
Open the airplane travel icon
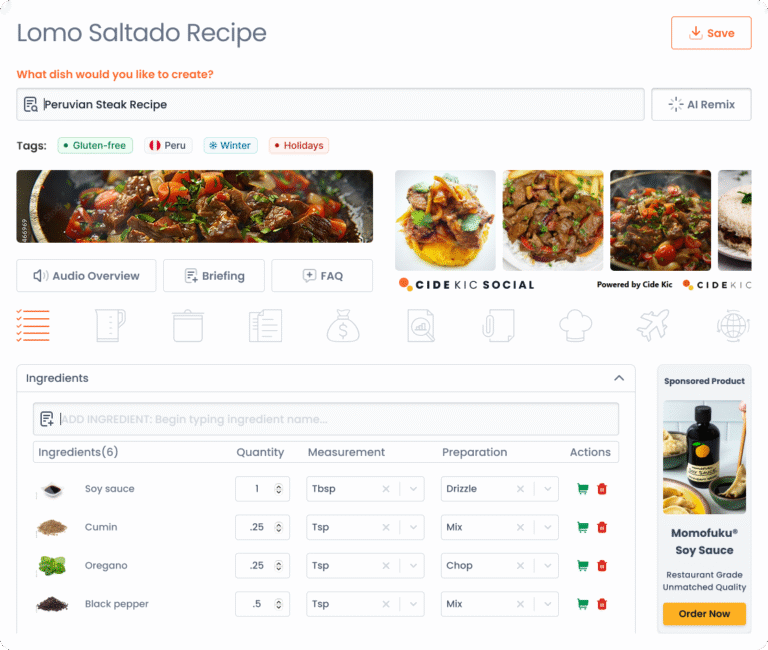[x=653, y=325]
